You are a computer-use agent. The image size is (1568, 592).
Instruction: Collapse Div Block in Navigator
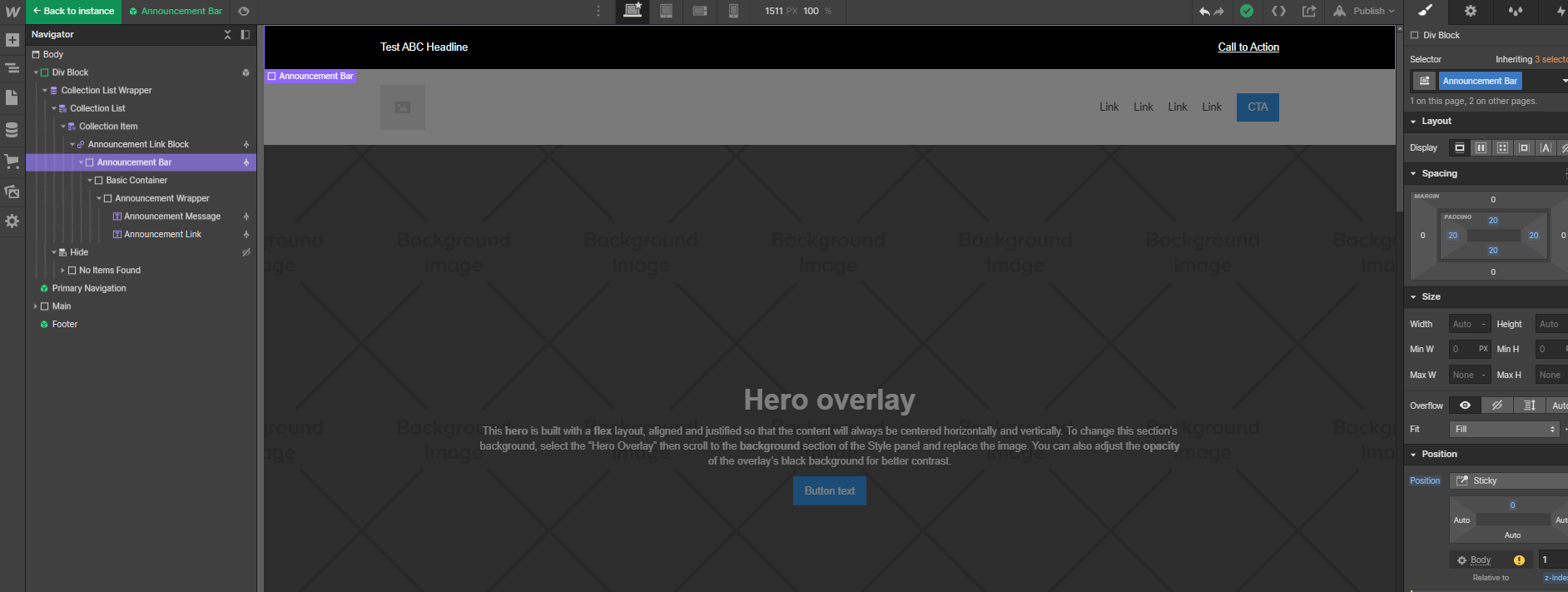coord(36,72)
